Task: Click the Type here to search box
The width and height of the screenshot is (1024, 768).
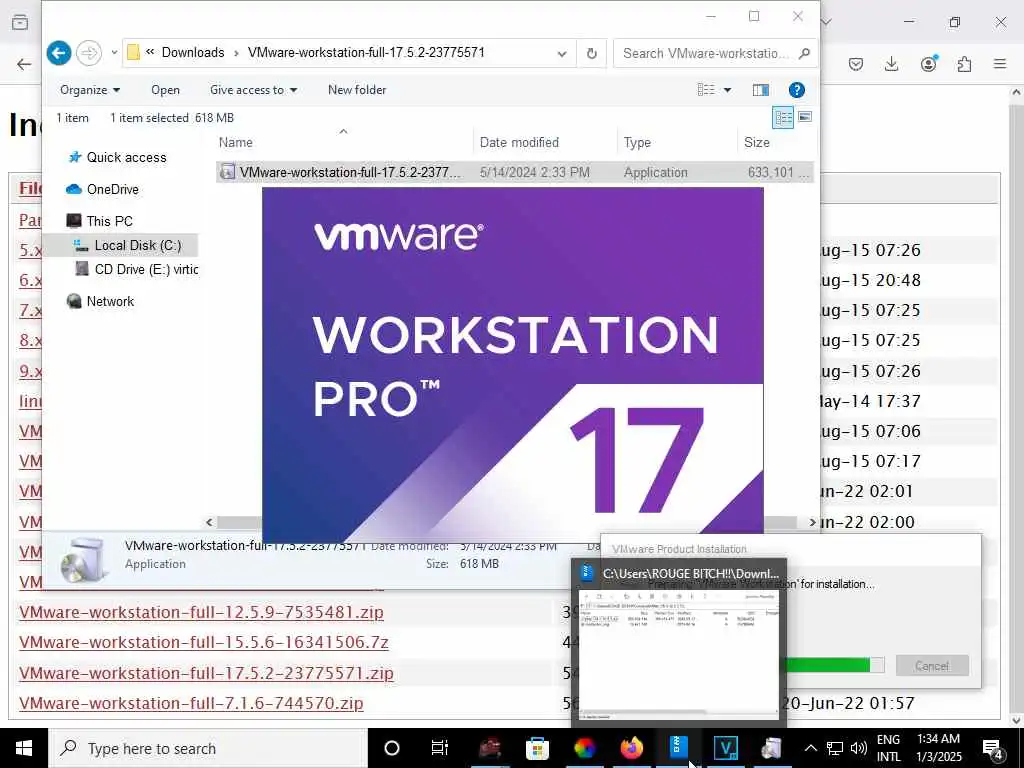Action: coord(208,748)
